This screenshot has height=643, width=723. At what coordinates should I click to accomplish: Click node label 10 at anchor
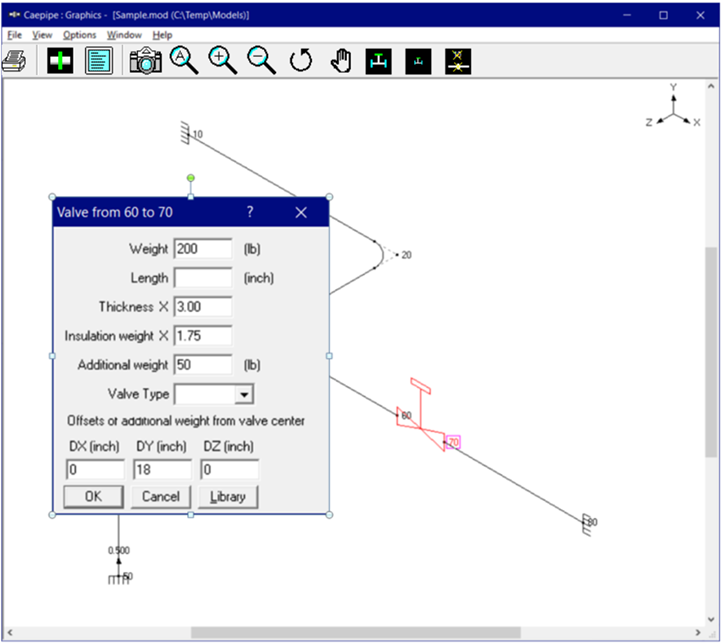198,134
